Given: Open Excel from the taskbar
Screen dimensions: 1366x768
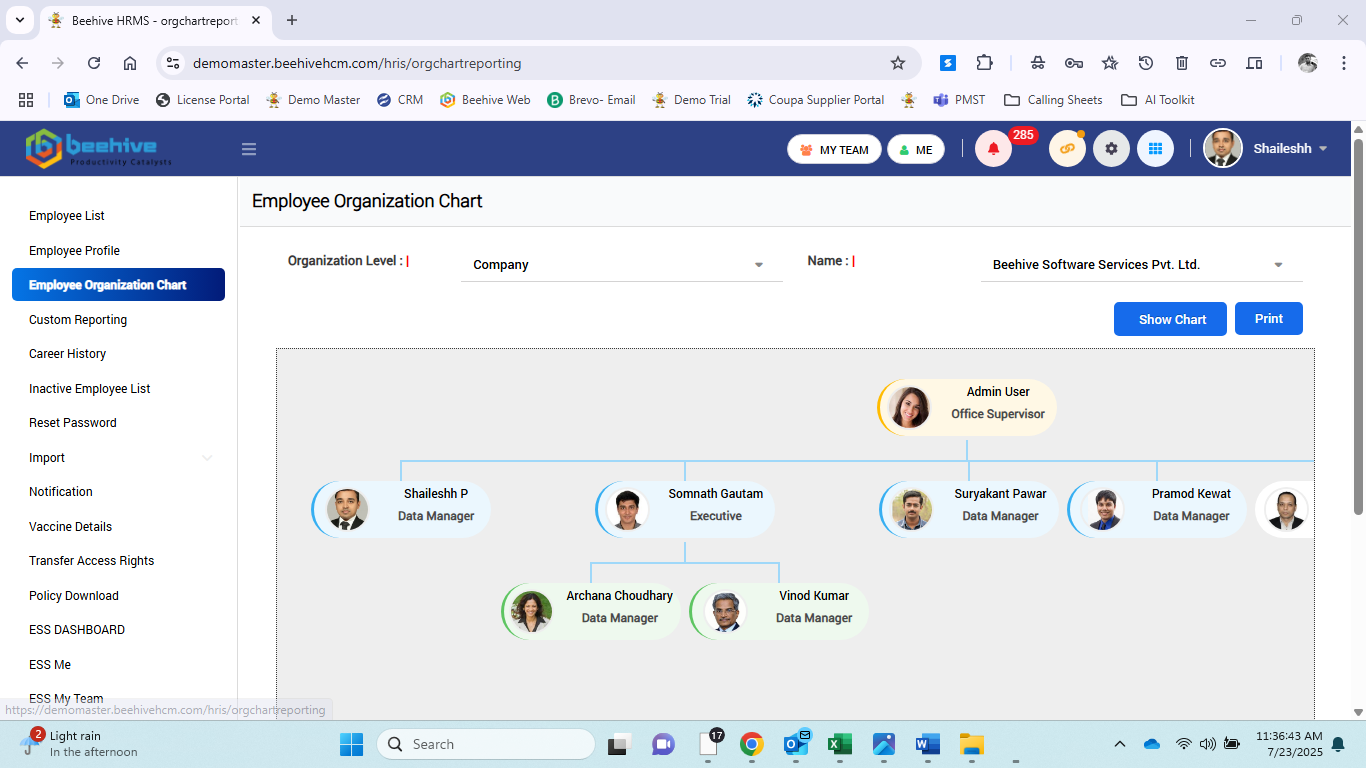Looking at the screenshot, I should [x=839, y=744].
